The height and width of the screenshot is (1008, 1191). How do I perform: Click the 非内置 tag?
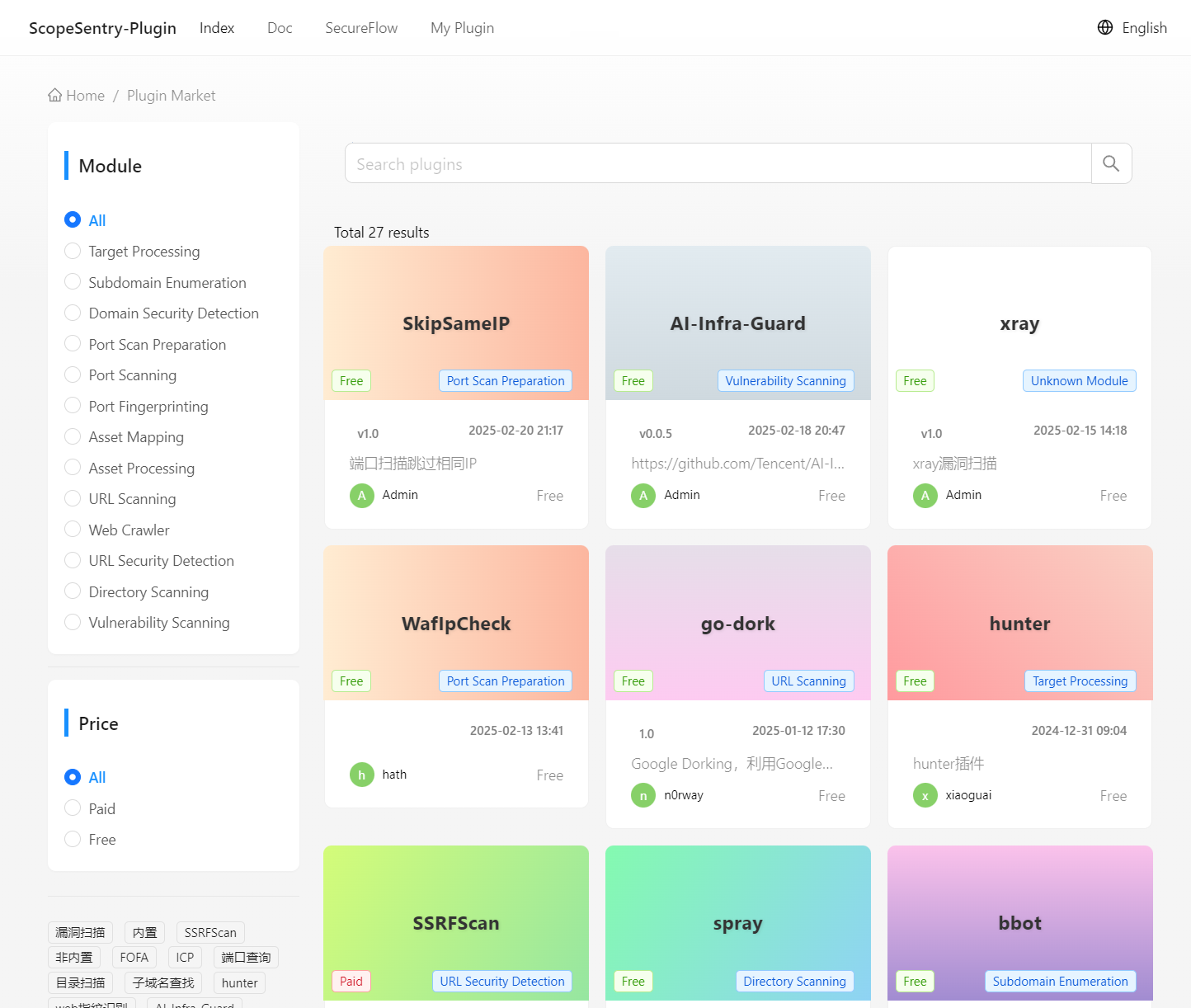click(x=74, y=957)
